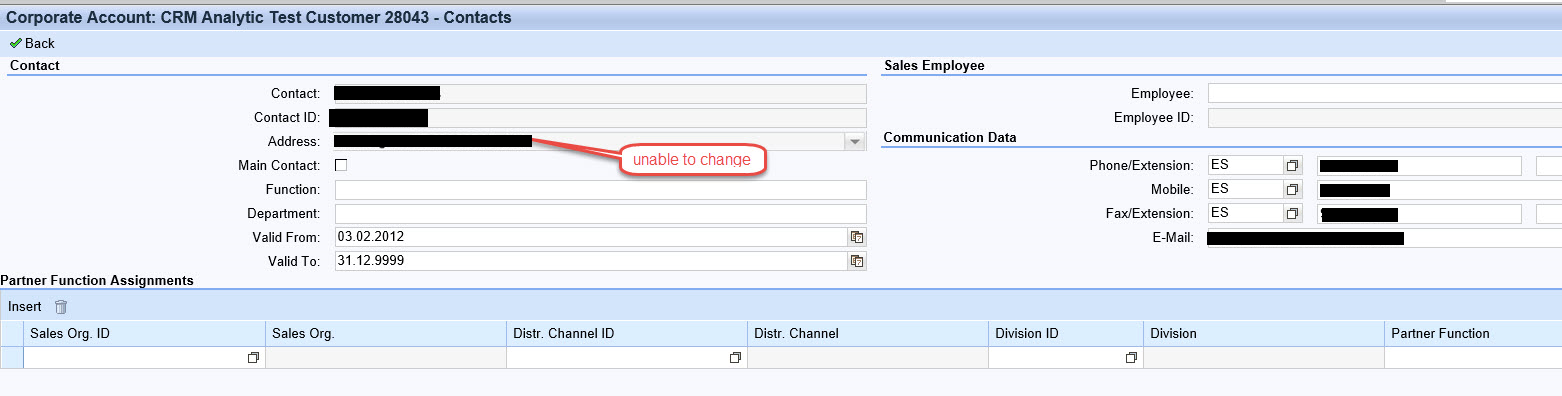Click the Phone country code ES field
The height and width of the screenshot is (396, 1562).
coord(1245,165)
